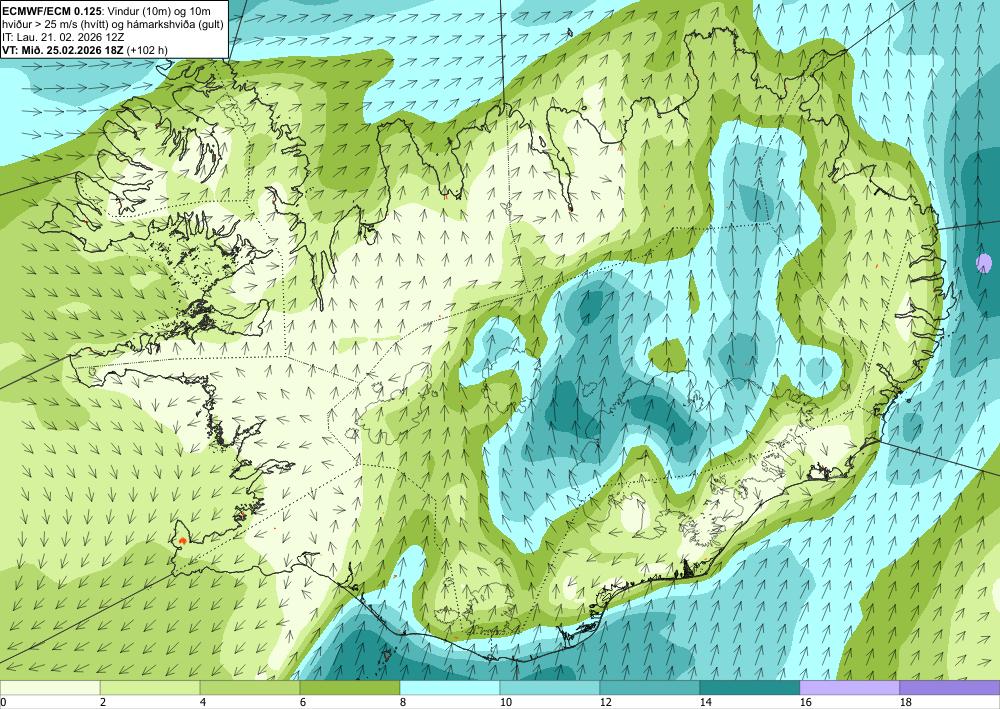Click the 8–10 m/s light cyan legend swatch

(450, 687)
